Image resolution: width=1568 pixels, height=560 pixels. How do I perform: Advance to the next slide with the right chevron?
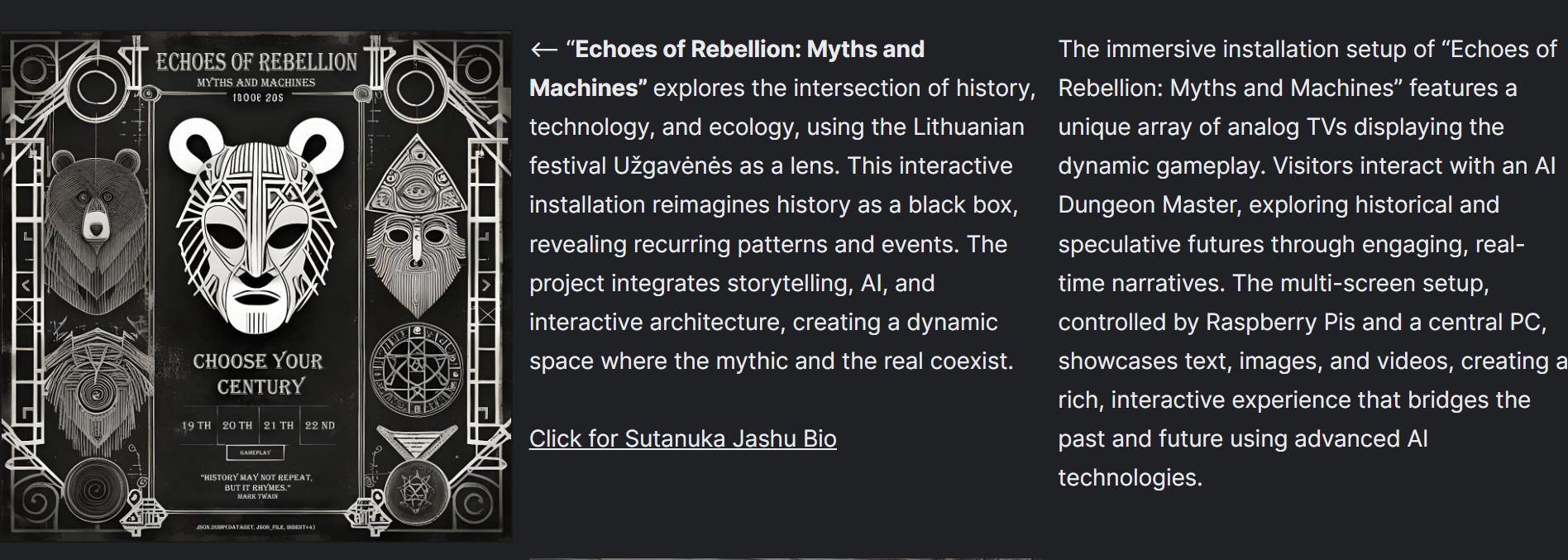[486, 285]
